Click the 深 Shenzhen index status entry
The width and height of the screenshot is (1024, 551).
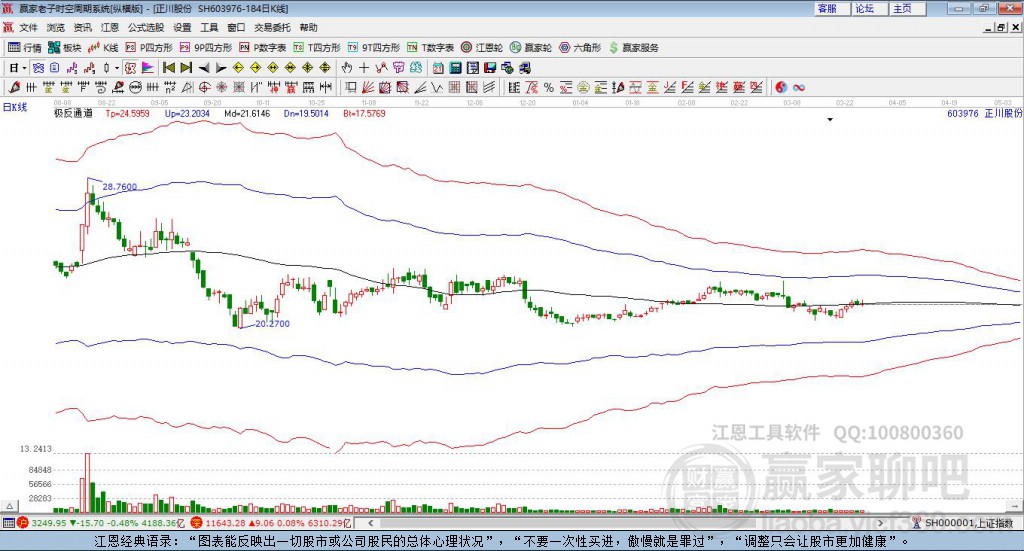click(271, 523)
